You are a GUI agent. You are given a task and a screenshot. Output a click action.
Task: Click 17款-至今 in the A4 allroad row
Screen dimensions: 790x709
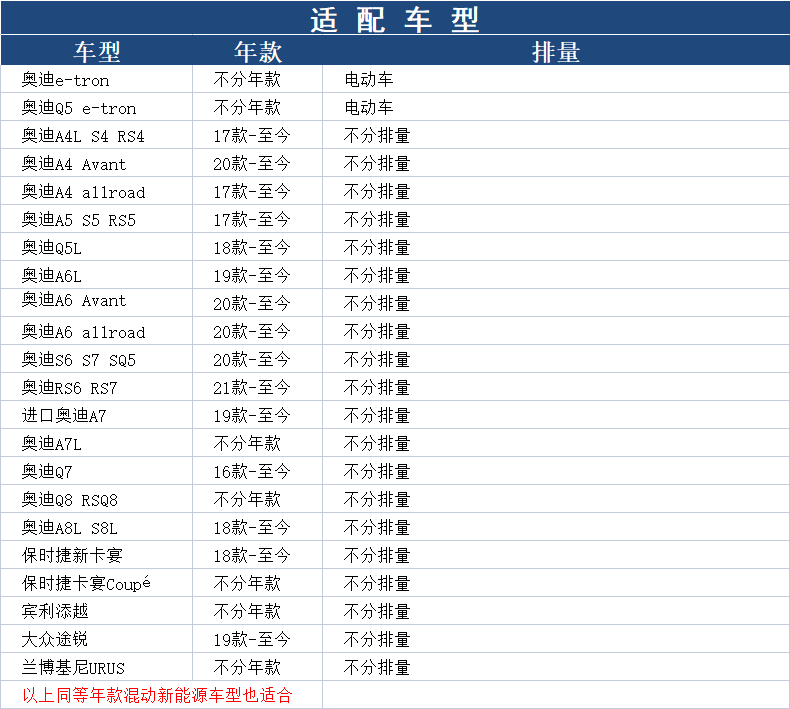[x=252, y=192]
